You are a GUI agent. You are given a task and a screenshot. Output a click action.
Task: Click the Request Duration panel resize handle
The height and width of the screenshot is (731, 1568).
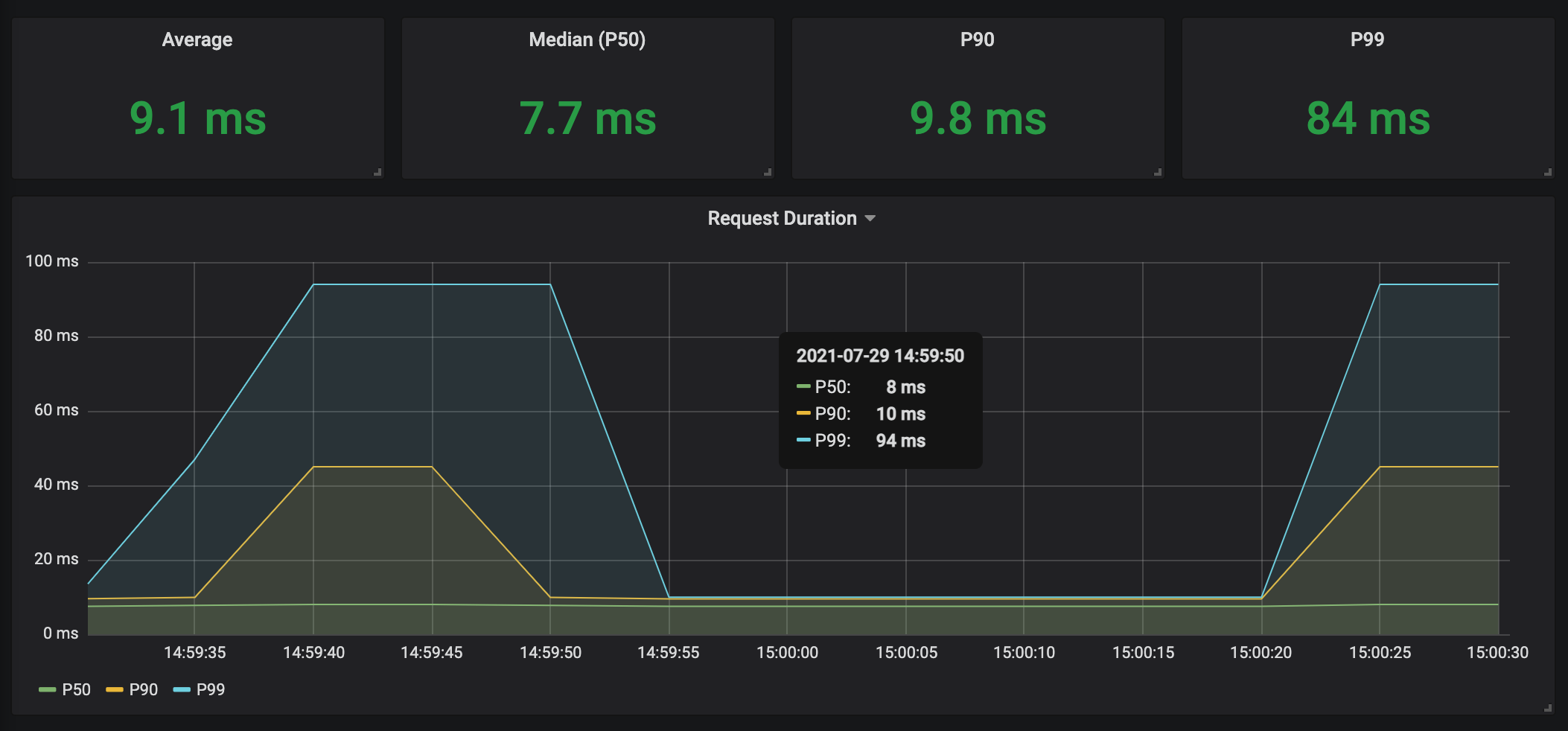click(1548, 708)
